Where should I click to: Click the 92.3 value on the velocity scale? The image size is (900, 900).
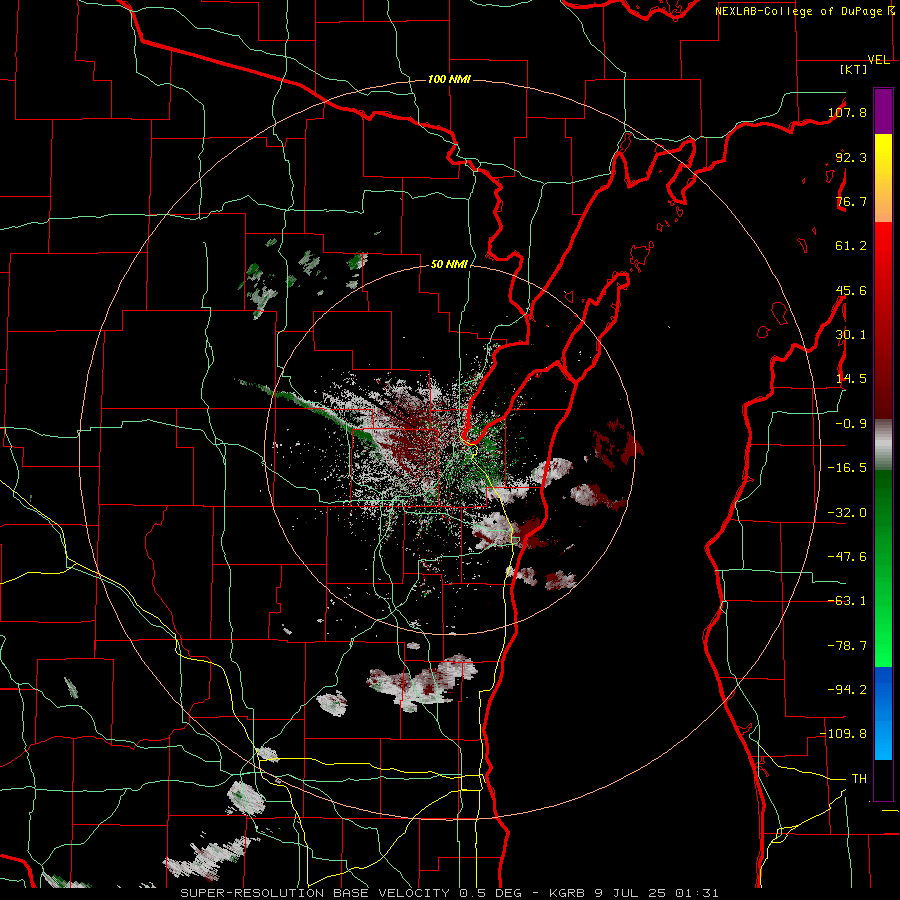pos(851,157)
